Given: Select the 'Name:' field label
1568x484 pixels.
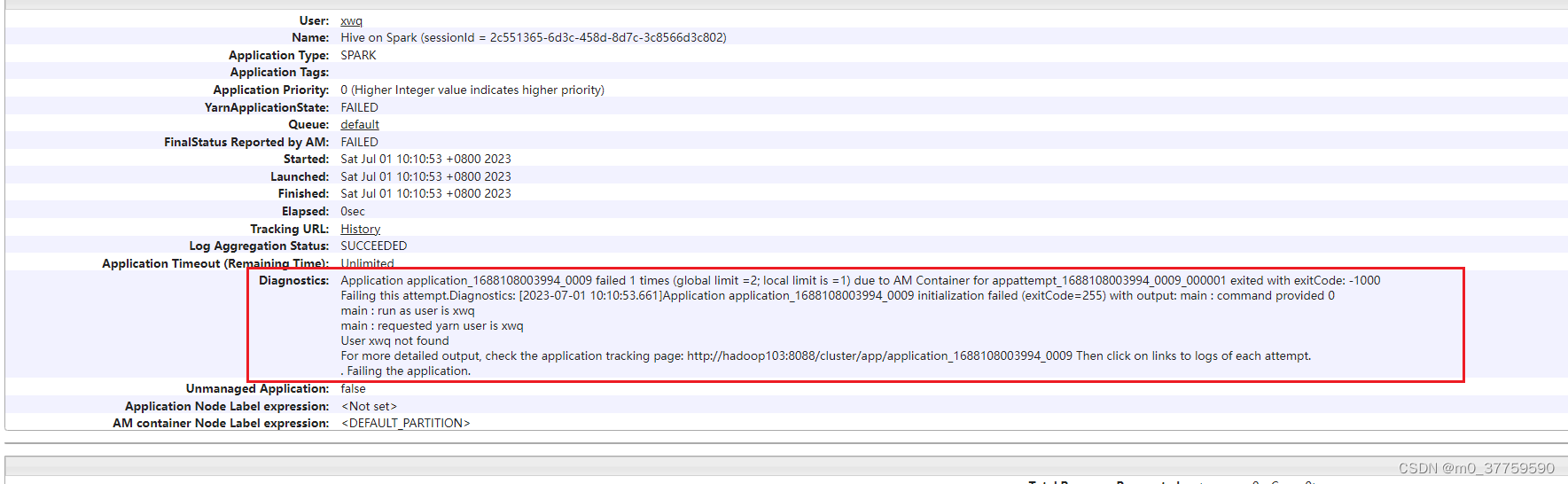Looking at the screenshot, I should click(310, 38).
